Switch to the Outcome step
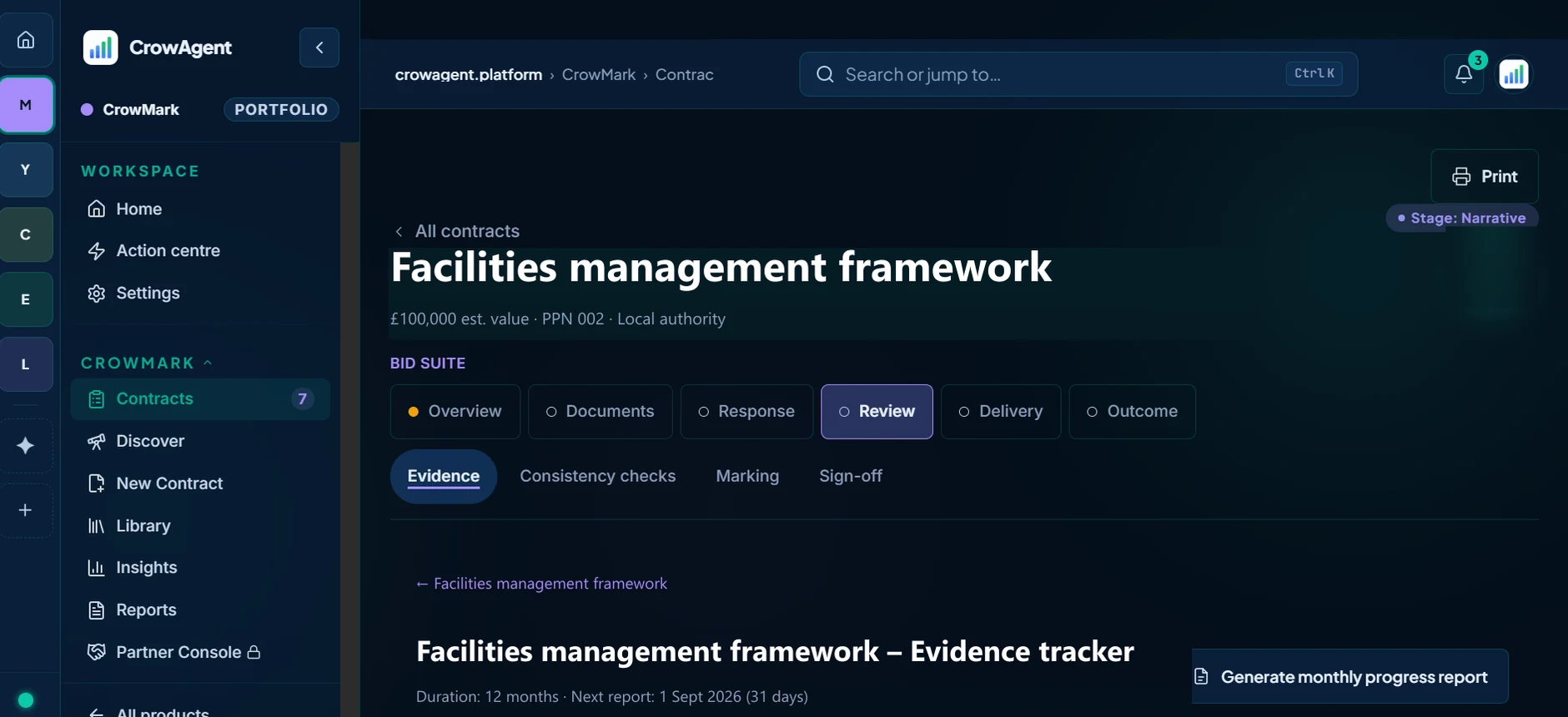 [x=1132, y=412]
